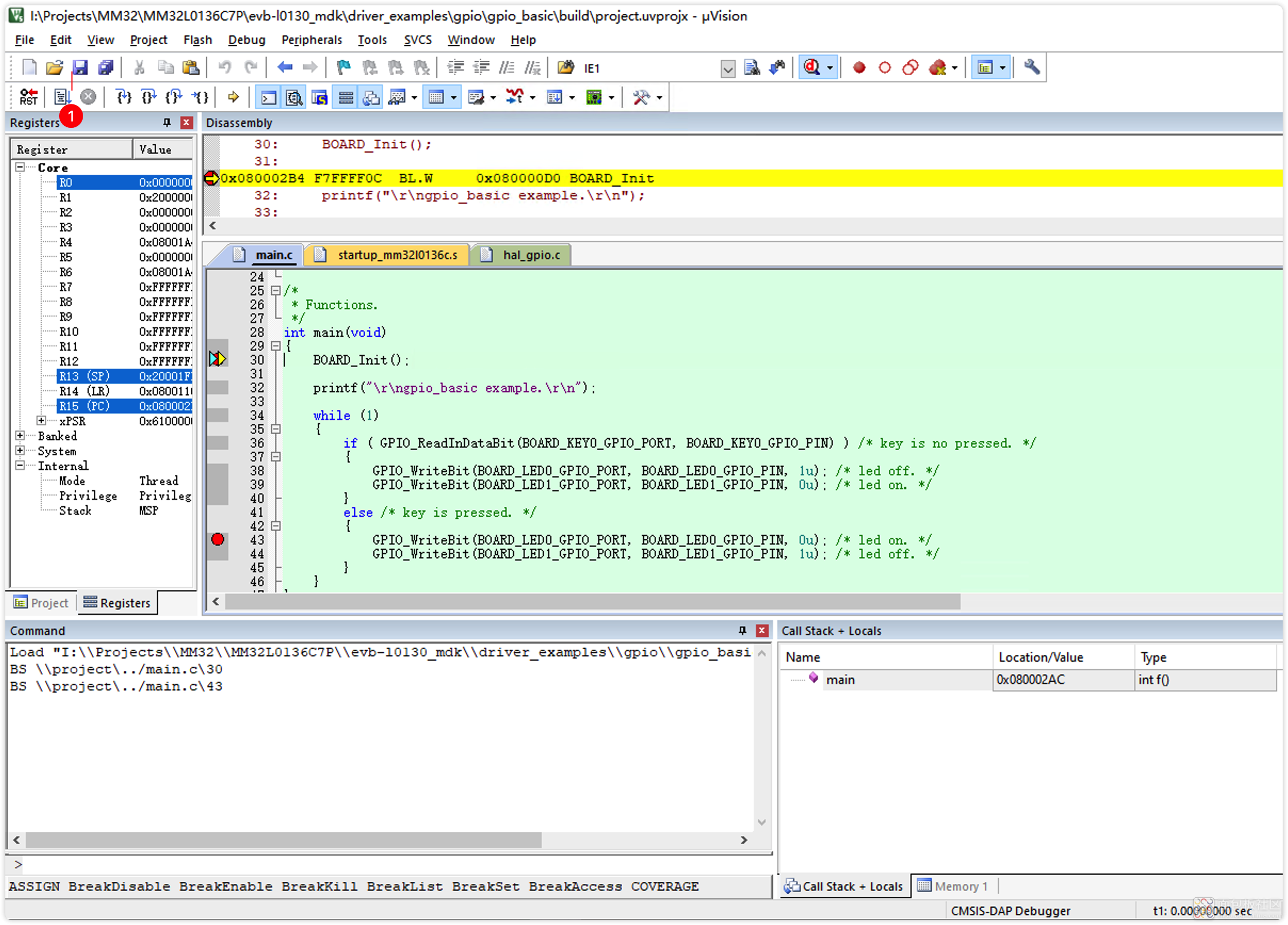
Task: Click the Enable/Disable Breakpoint hollow circle icon
Action: coord(884,68)
